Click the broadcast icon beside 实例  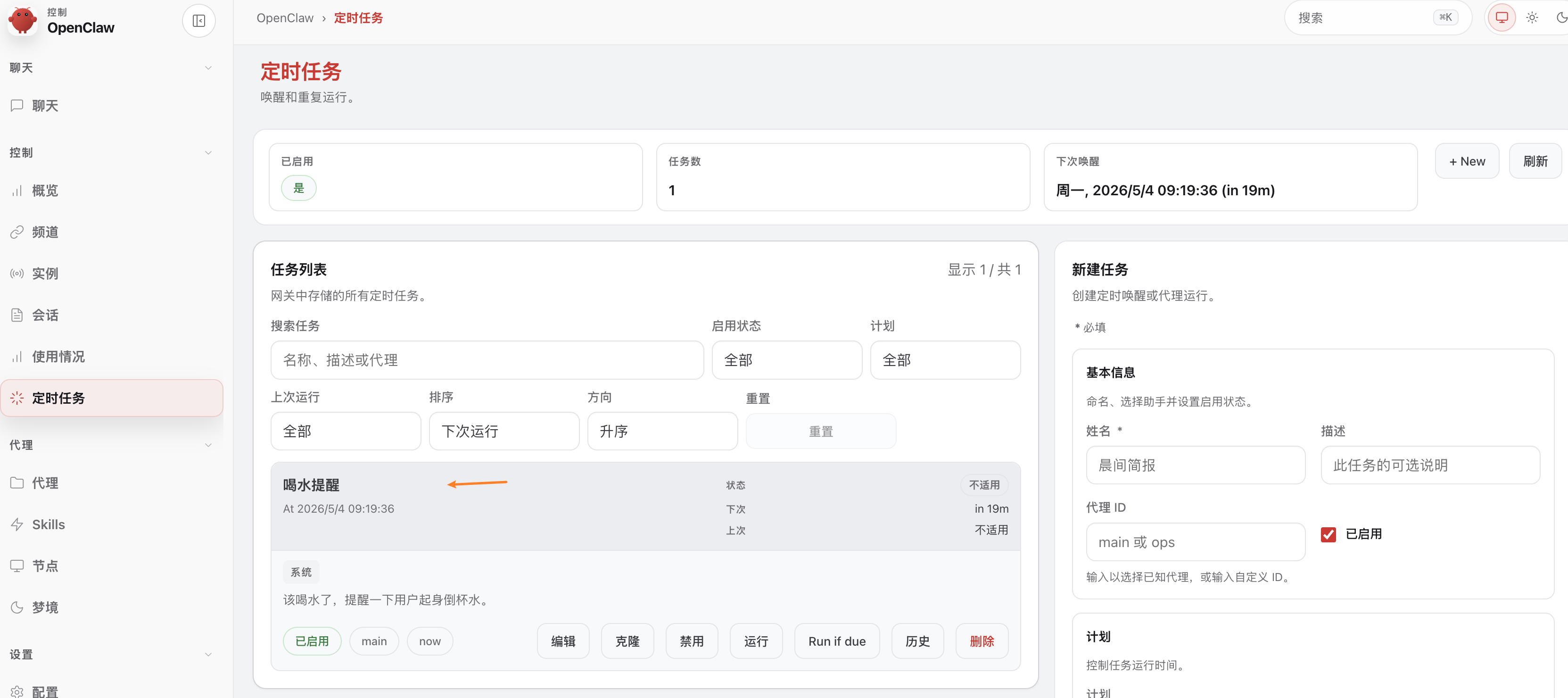[17, 274]
